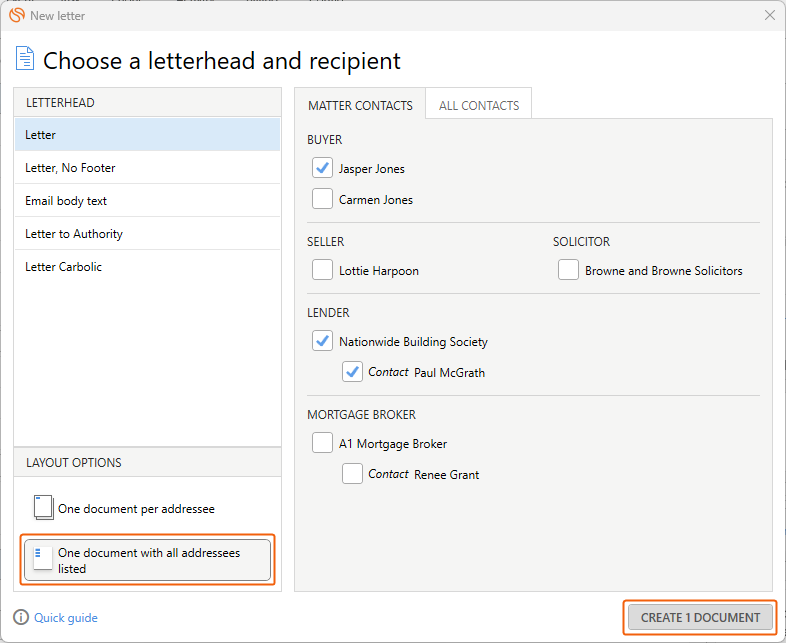Click the A1 Mortgage Broker label
Screen dimensions: 786x643
click(x=392, y=444)
